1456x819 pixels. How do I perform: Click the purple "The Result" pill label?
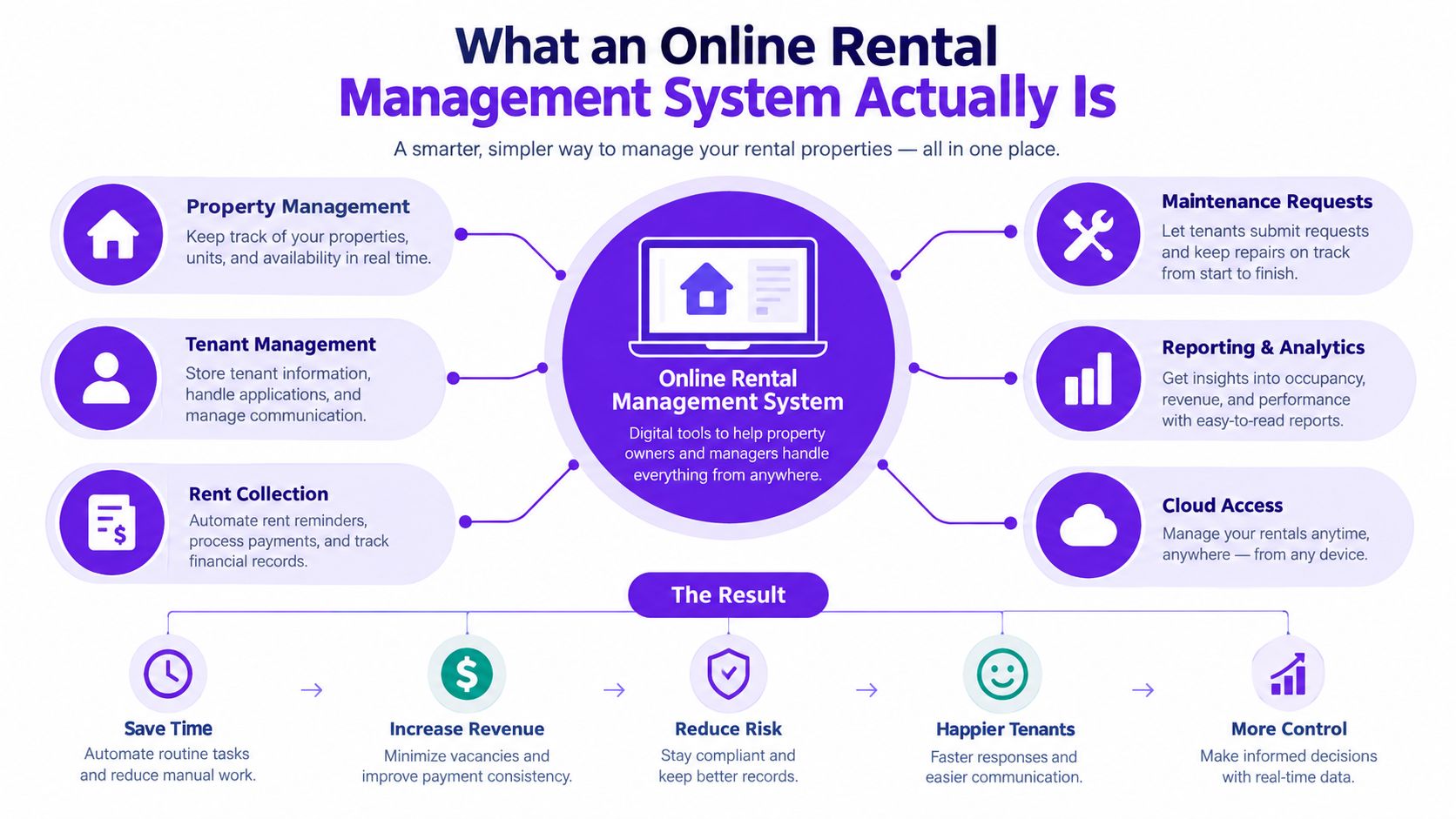click(x=728, y=594)
